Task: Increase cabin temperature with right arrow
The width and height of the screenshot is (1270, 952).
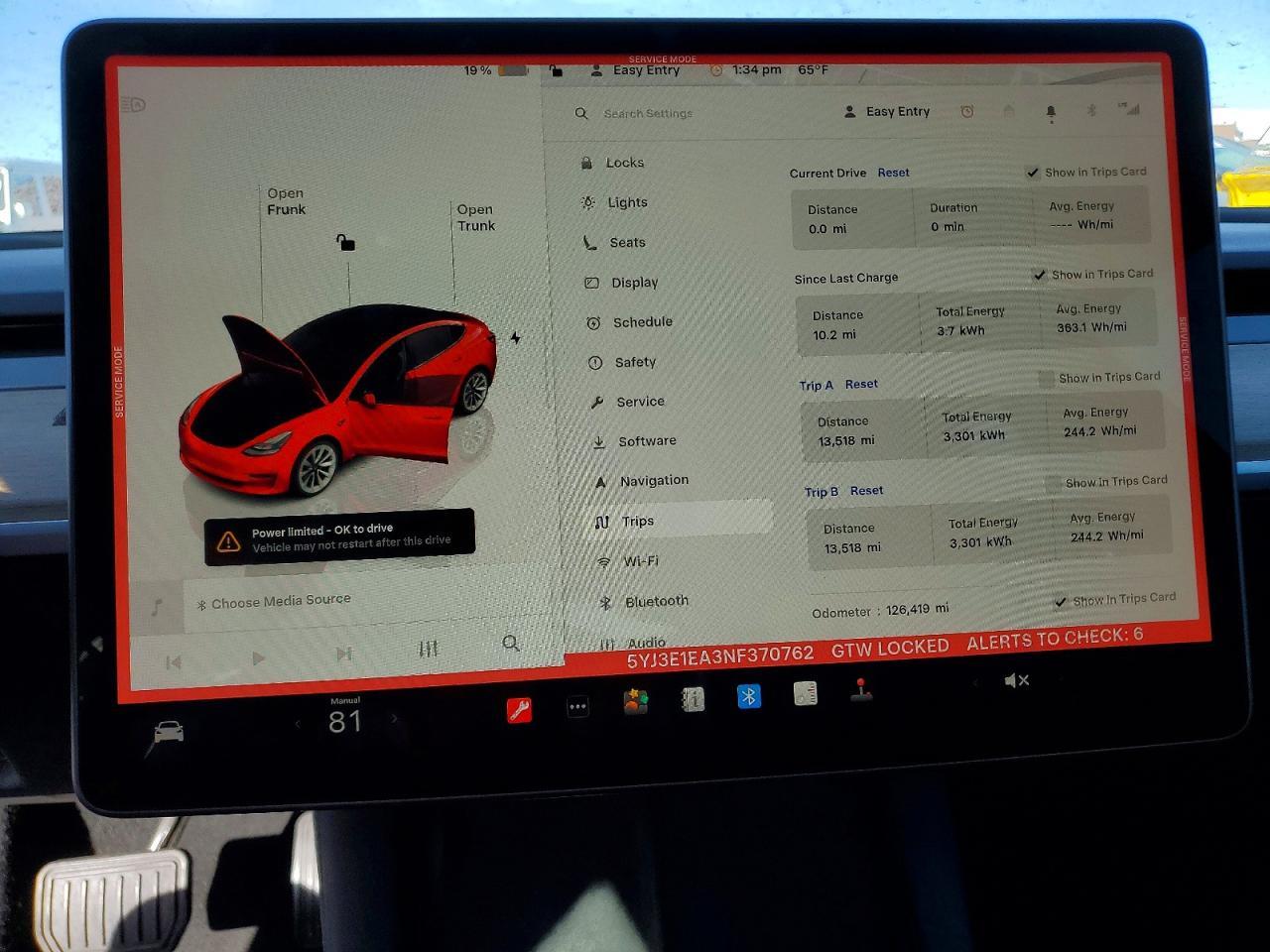Action: [x=394, y=718]
